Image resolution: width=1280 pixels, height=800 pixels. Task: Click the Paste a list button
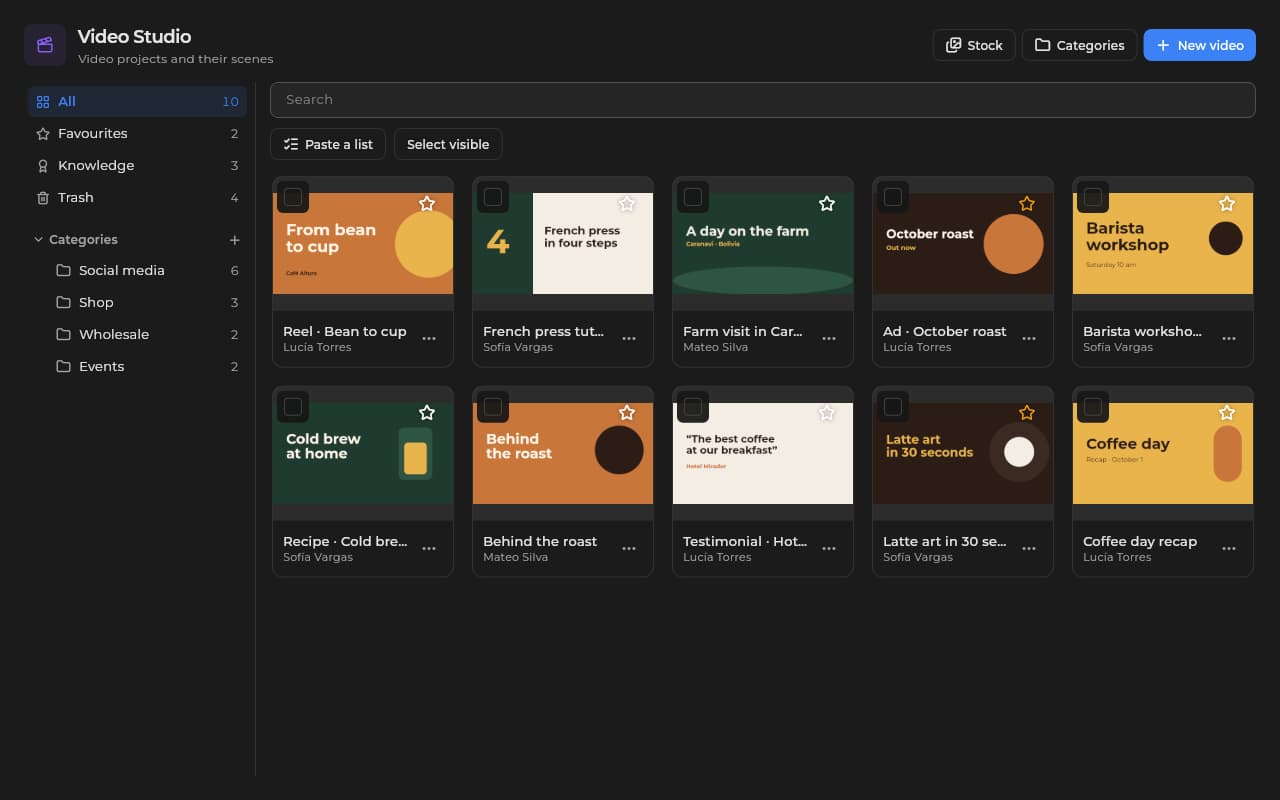(x=328, y=144)
